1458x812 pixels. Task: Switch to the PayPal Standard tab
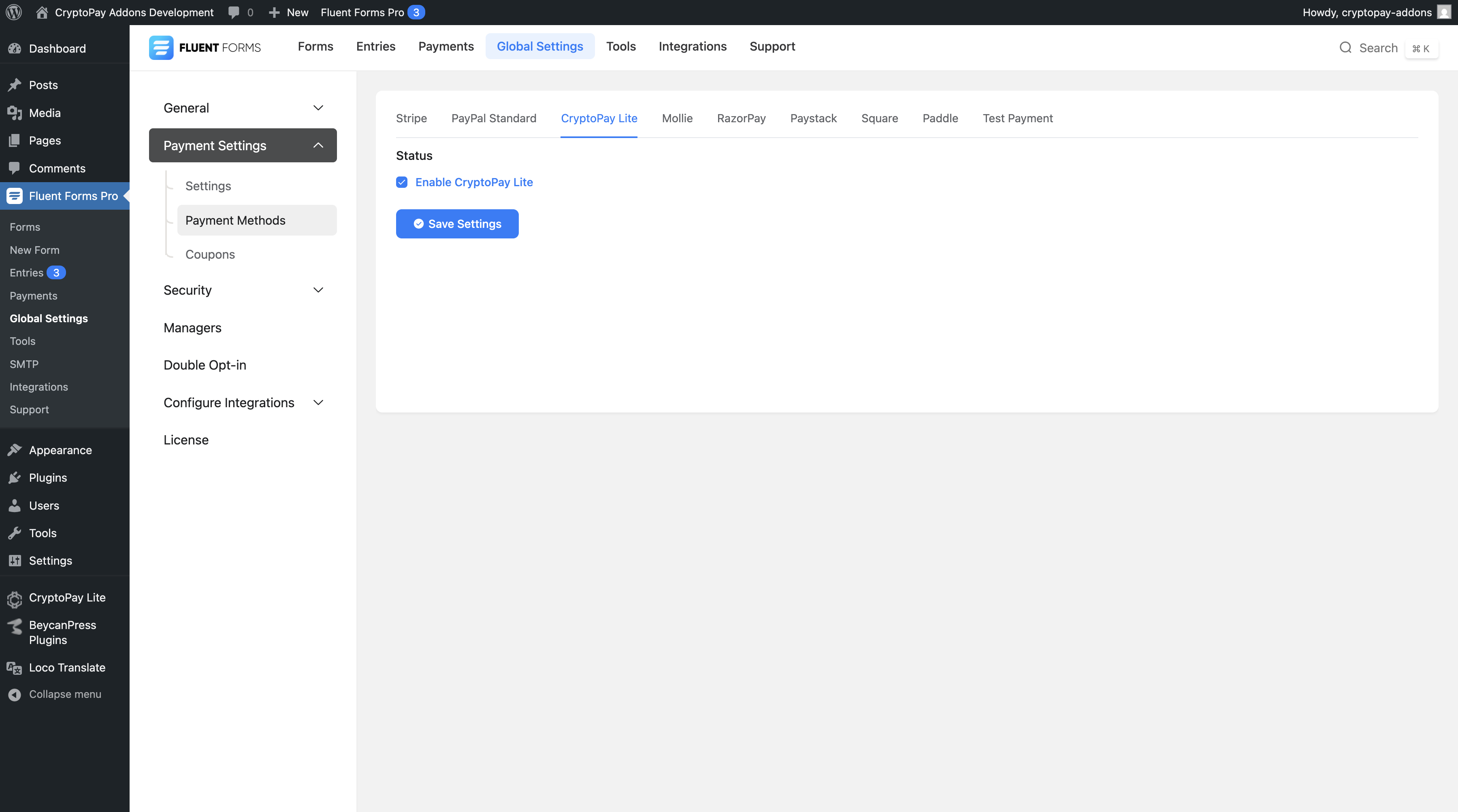494,118
